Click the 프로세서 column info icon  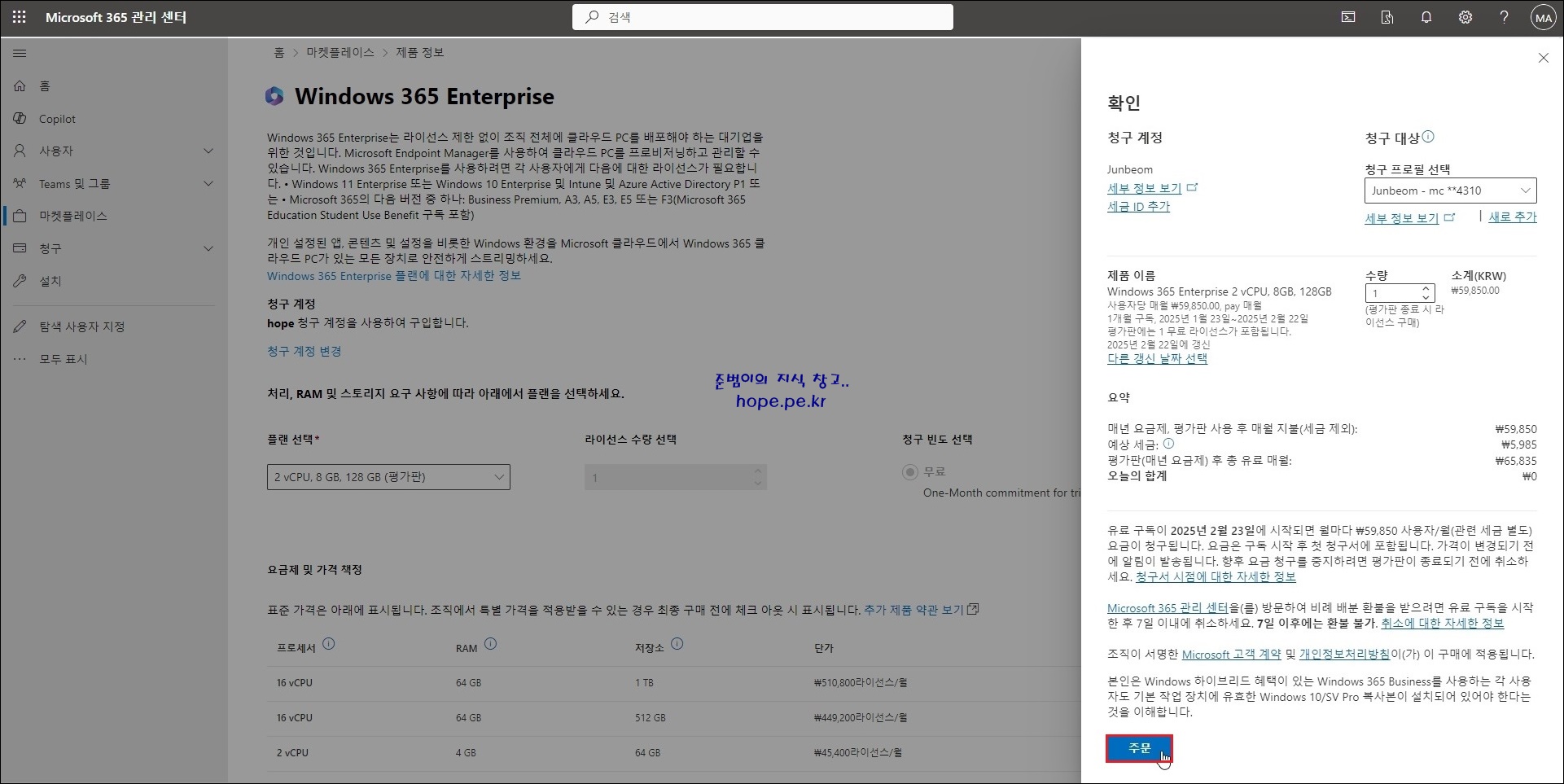(x=328, y=644)
